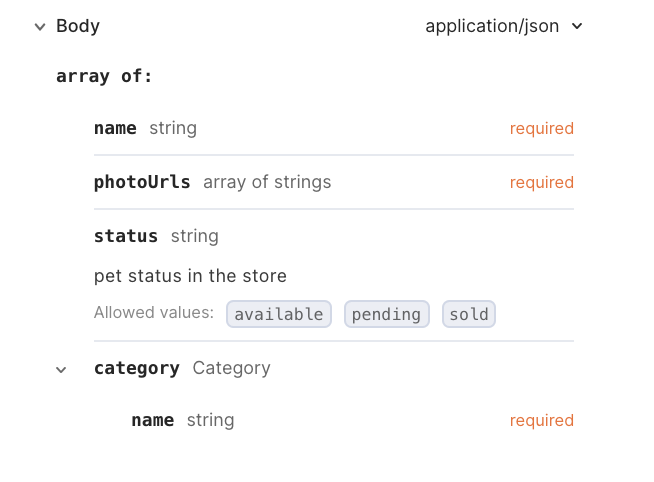The height and width of the screenshot is (482, 654).
Task: Collapse the category property chevron
Action: coord(61,369)
